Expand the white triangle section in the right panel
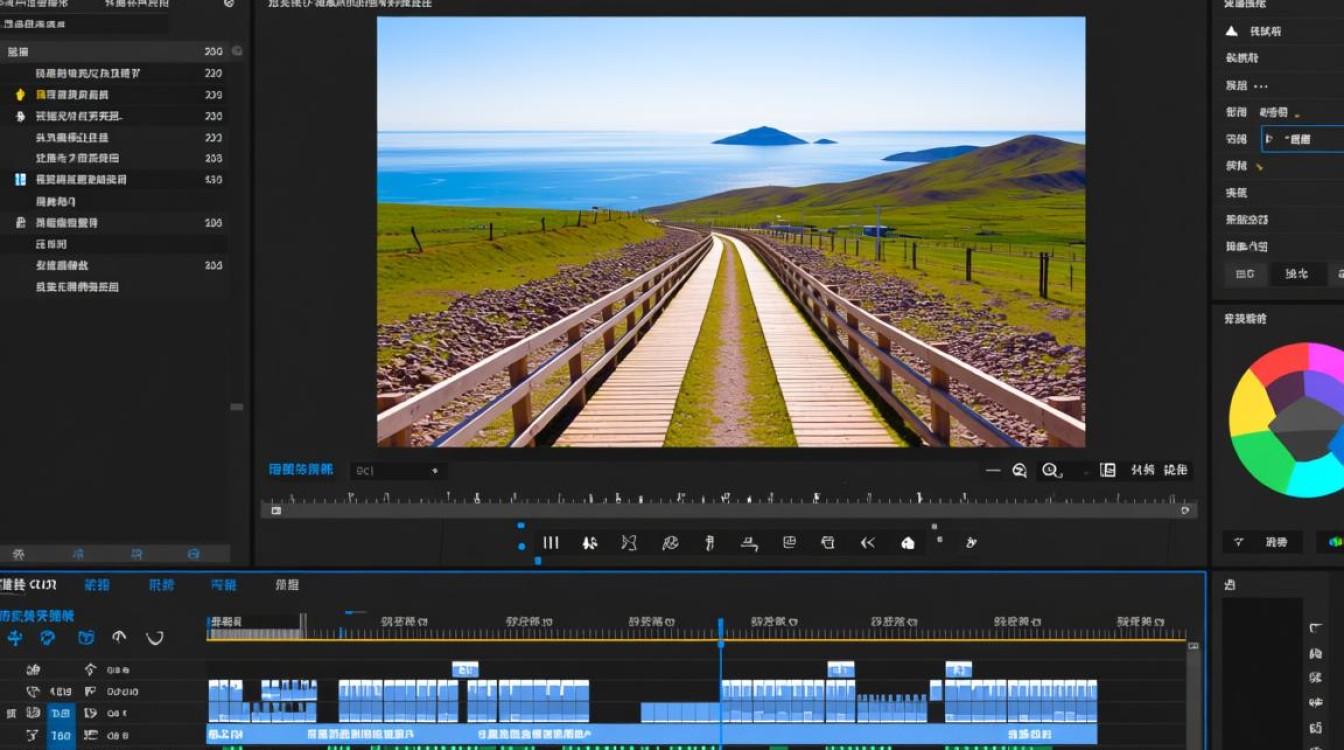This screenshot has width=1344, height=750. tap(1232, 31)
